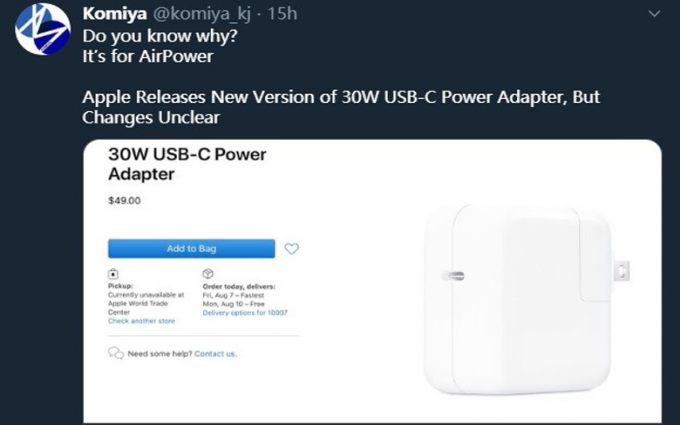Click the delivery box icon
Screen dimensions: 680x425
click(x=208, y=274)
